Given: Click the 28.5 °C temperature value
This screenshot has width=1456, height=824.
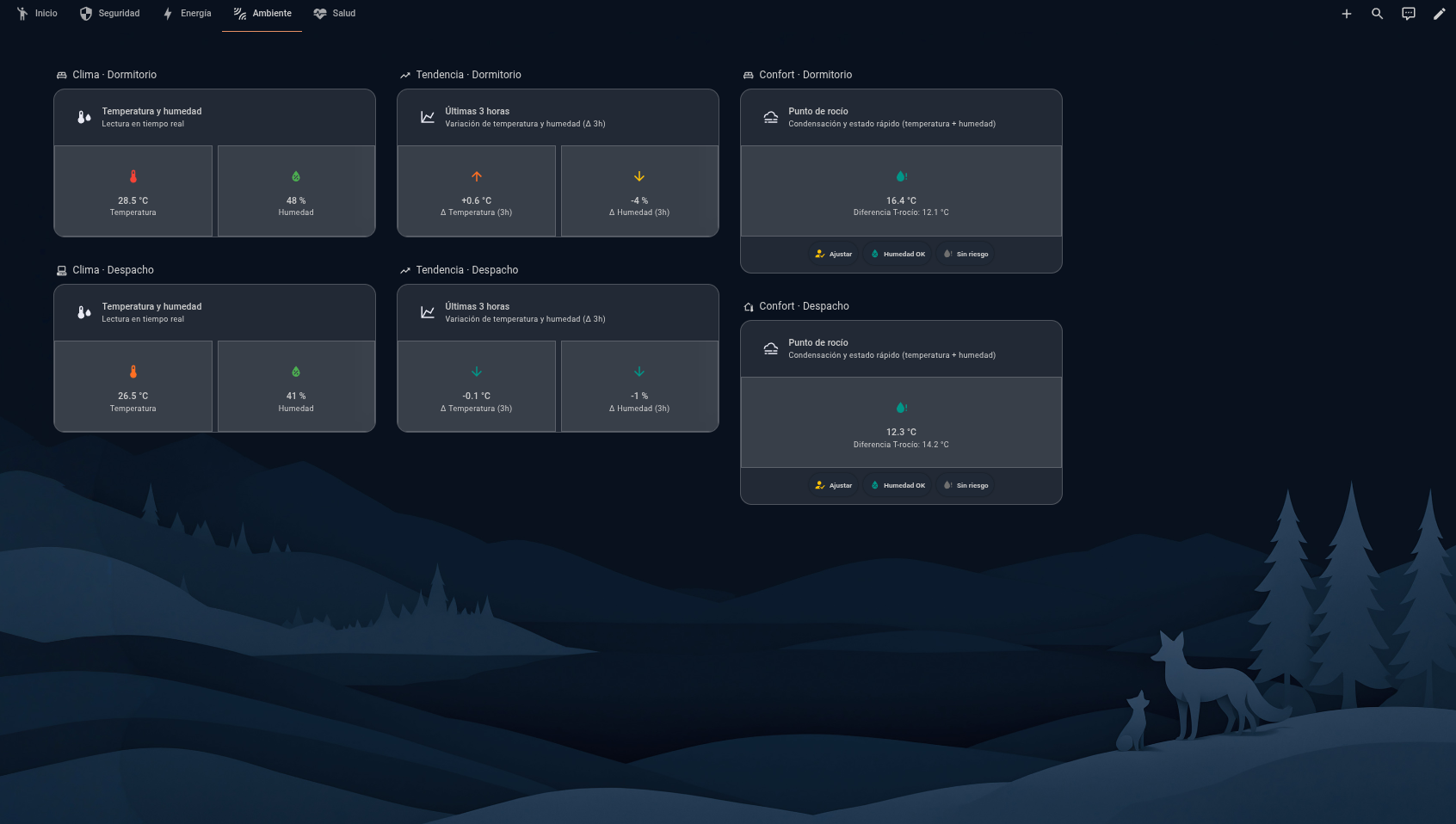Looking at the screenshot, I should pyautogui.click(x=133, y=200).
